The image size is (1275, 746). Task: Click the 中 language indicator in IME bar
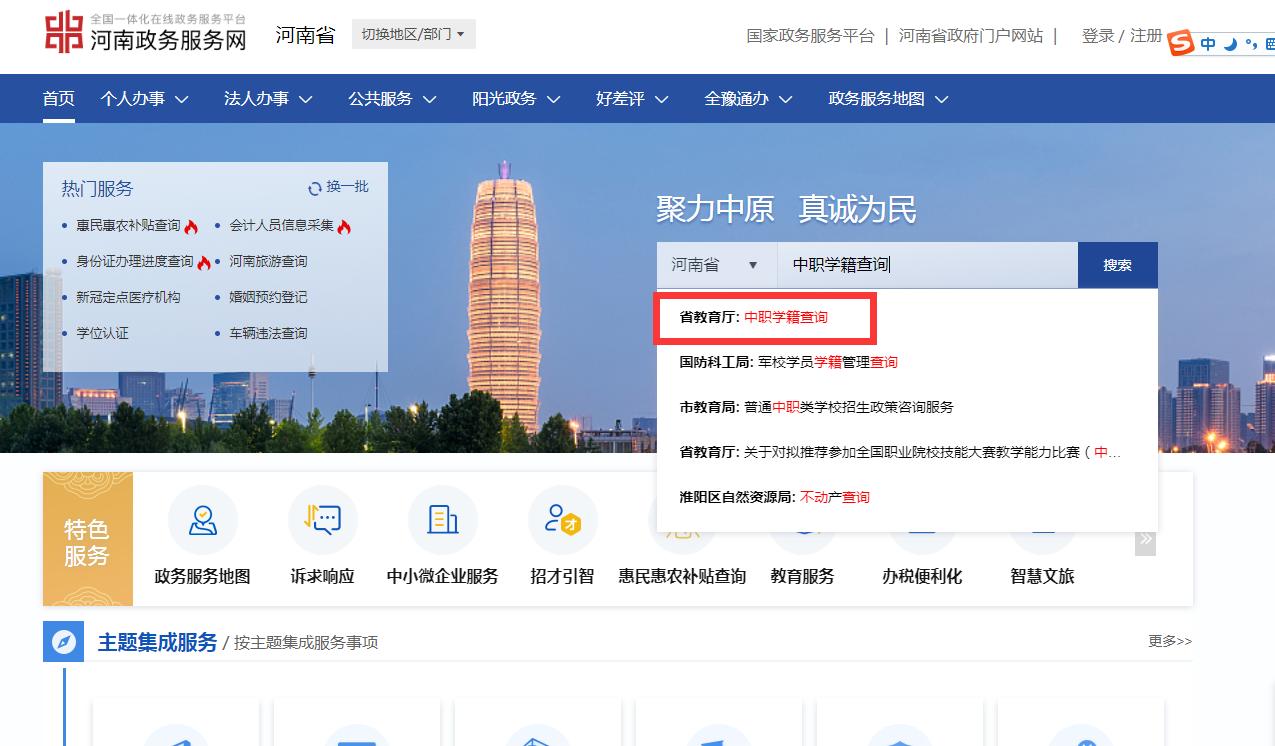pos(1208,44)
